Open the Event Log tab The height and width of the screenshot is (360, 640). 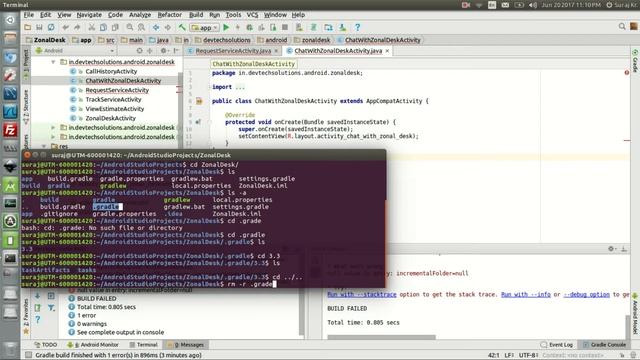coord(557,344)
